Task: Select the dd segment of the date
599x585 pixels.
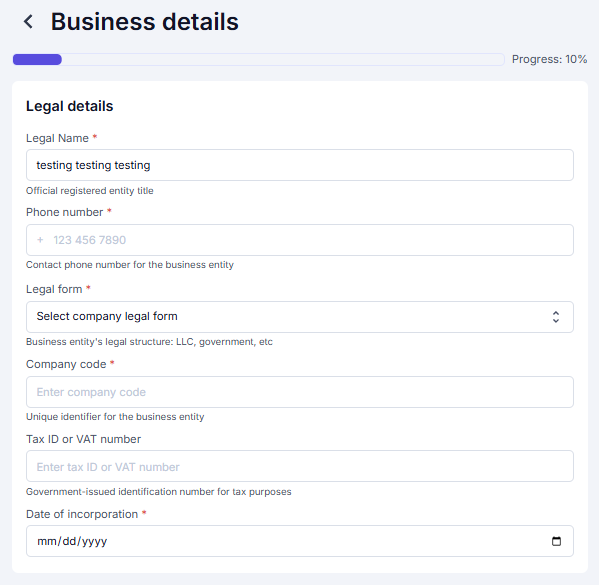Action: [x=70, y=541]
